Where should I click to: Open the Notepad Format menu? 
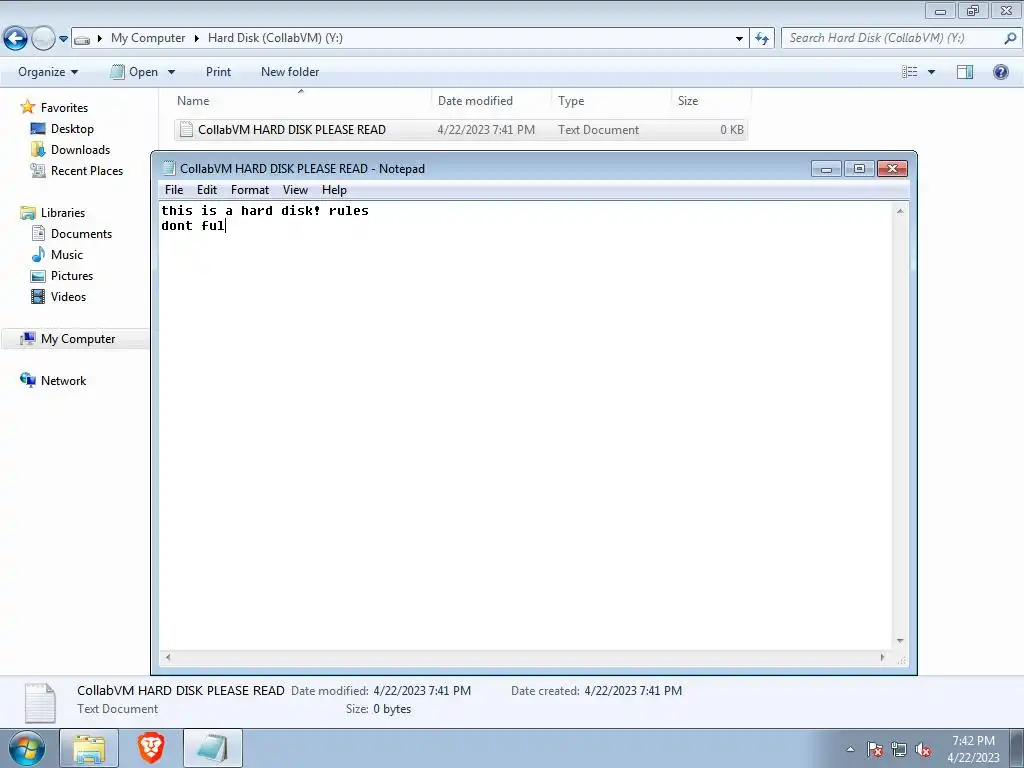point(249,190)
